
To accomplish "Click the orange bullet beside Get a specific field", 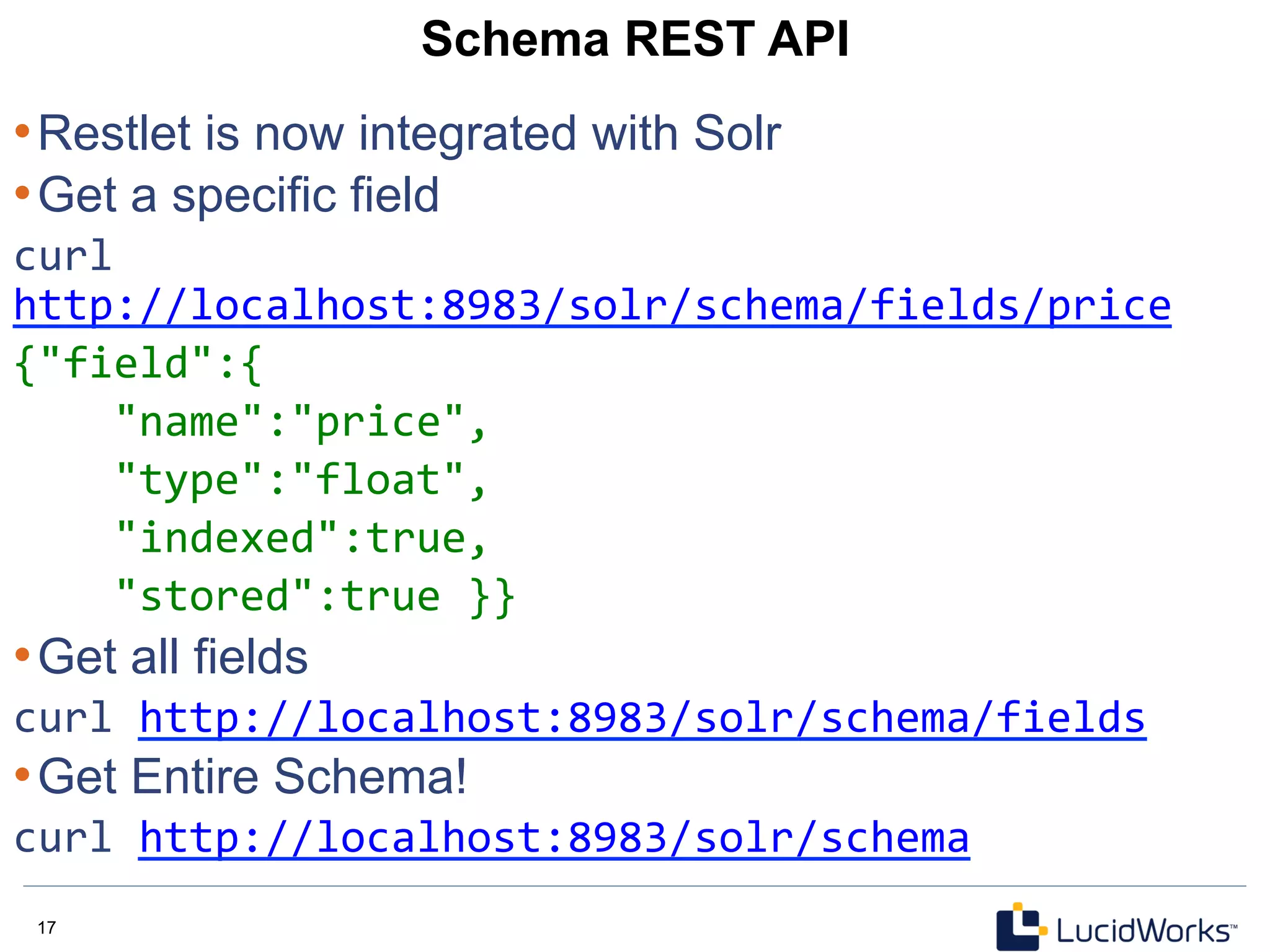I will 22,192.
